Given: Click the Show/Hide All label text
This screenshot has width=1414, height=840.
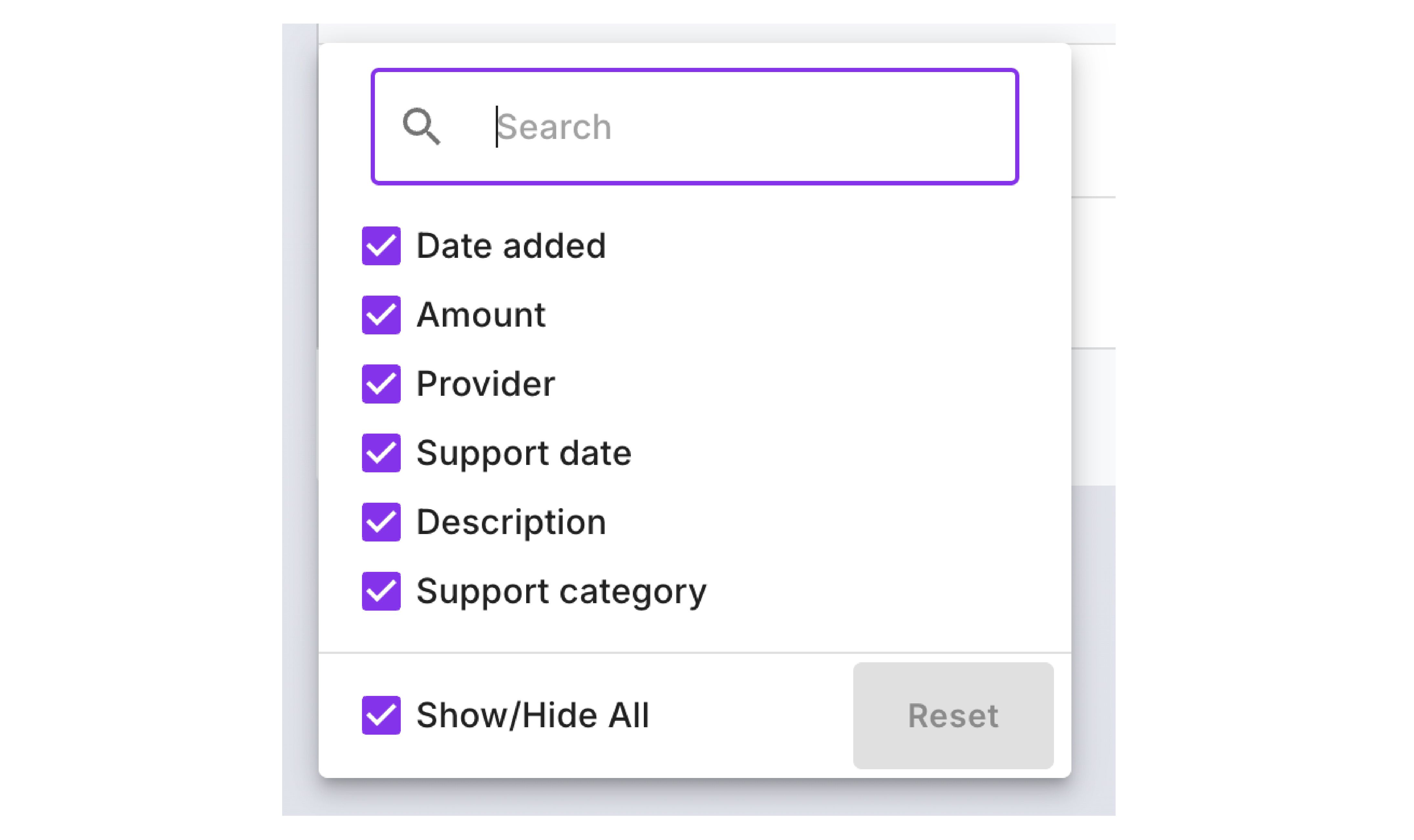Looking at the screenshot, I should [532, 715].
